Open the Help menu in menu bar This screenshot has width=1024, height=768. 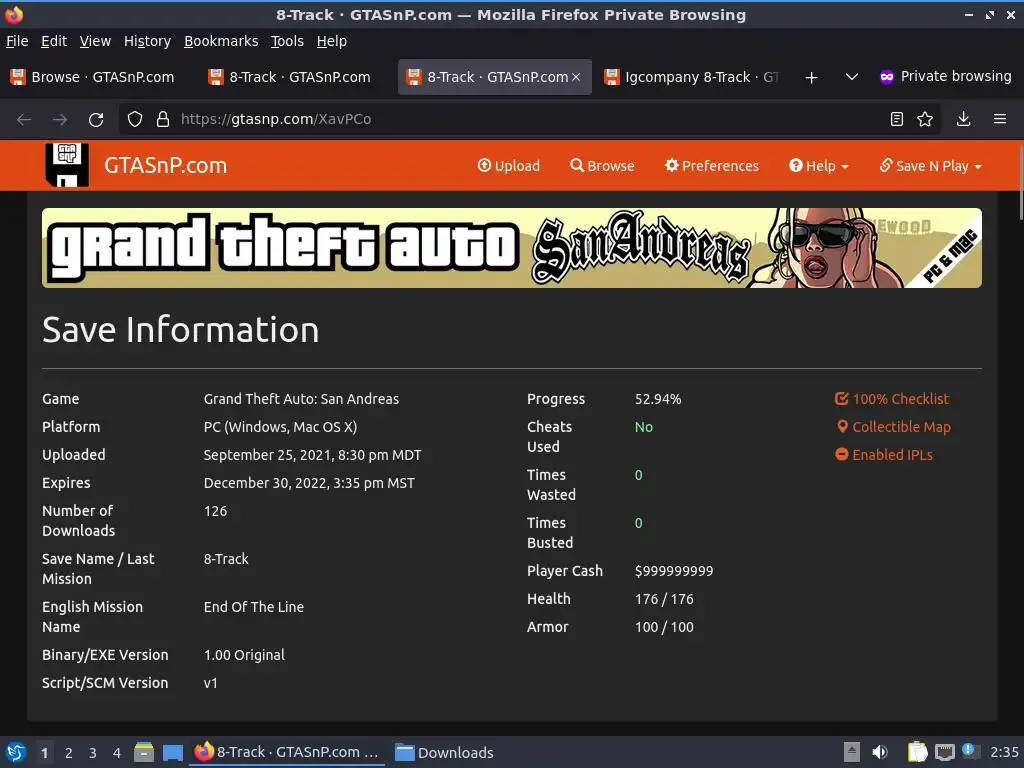tap(332, 41)
